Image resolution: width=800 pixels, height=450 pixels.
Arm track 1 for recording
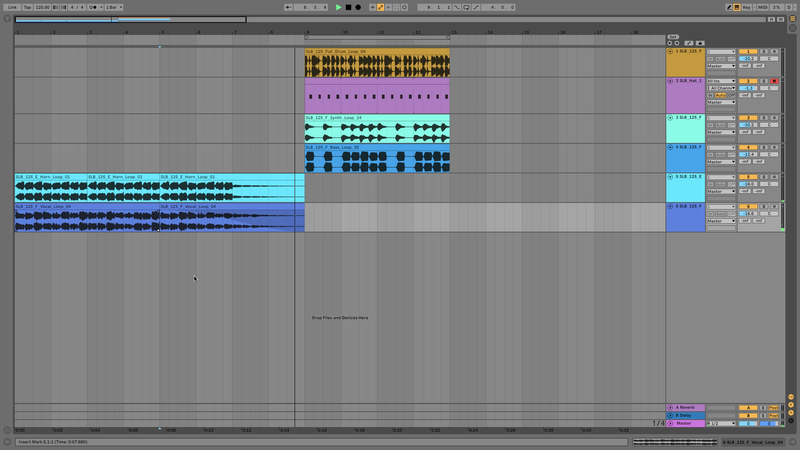coord(774,52)
